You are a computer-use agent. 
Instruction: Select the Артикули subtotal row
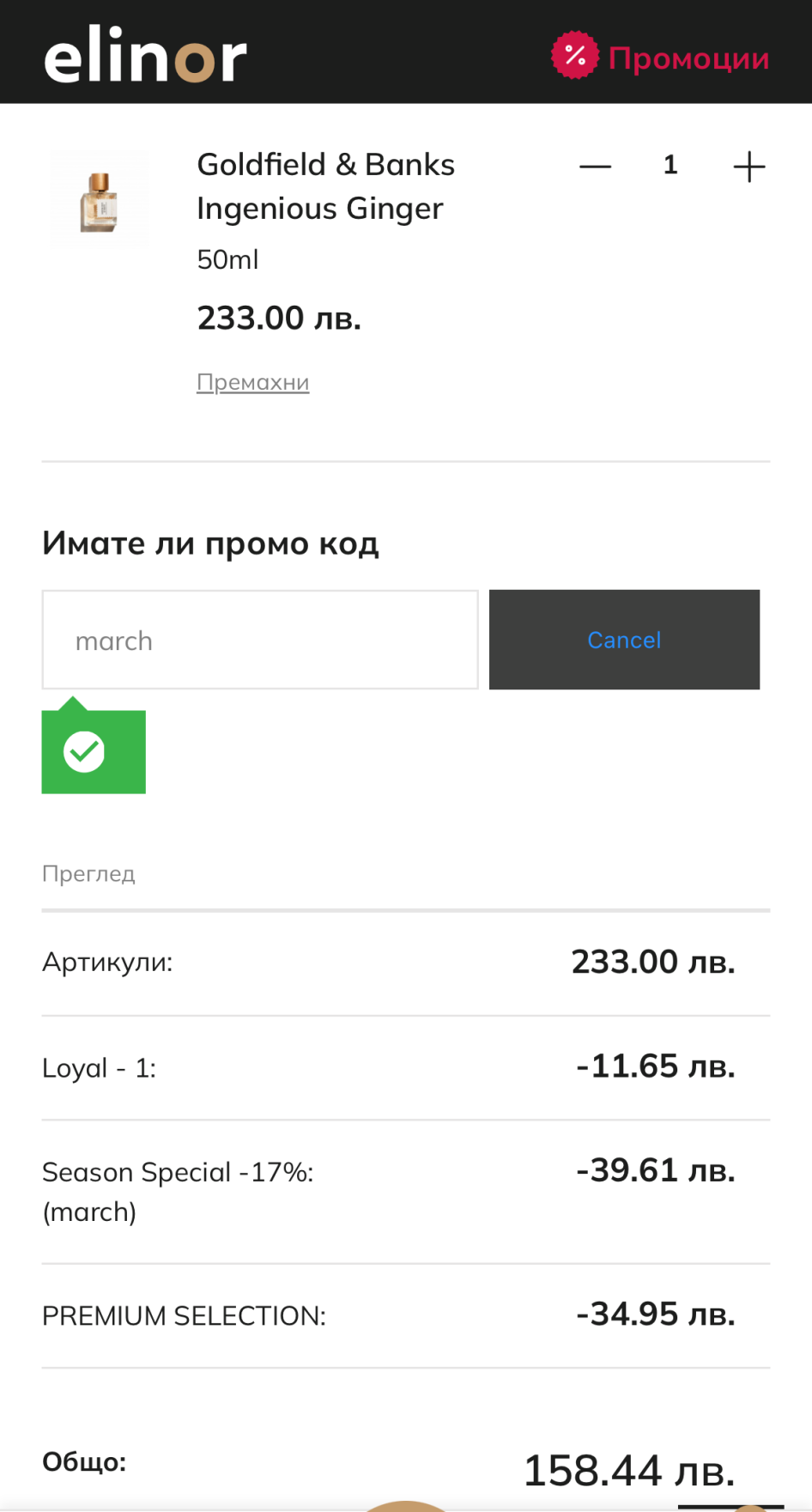point(405,962)
